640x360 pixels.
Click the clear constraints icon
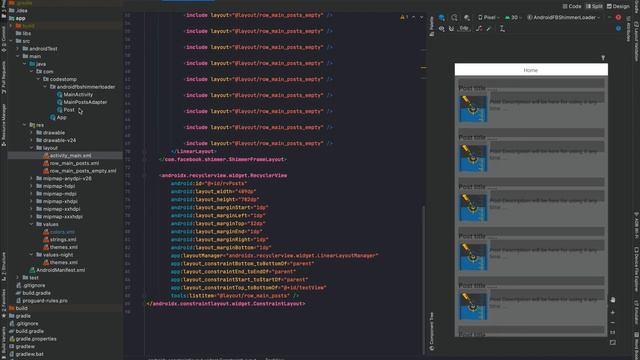(479, 29)
